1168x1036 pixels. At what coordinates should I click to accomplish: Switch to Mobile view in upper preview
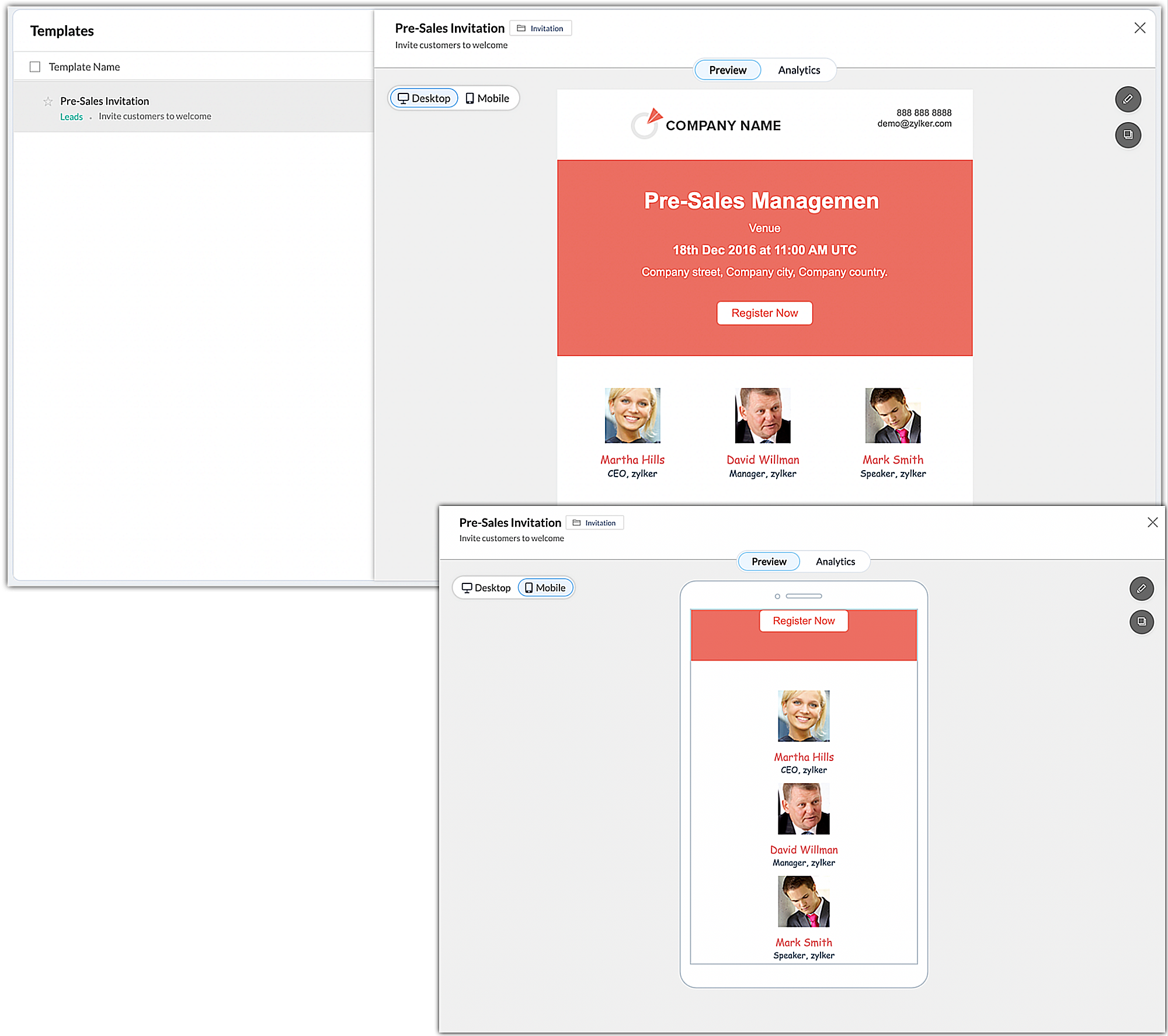[x=488, y=99]
